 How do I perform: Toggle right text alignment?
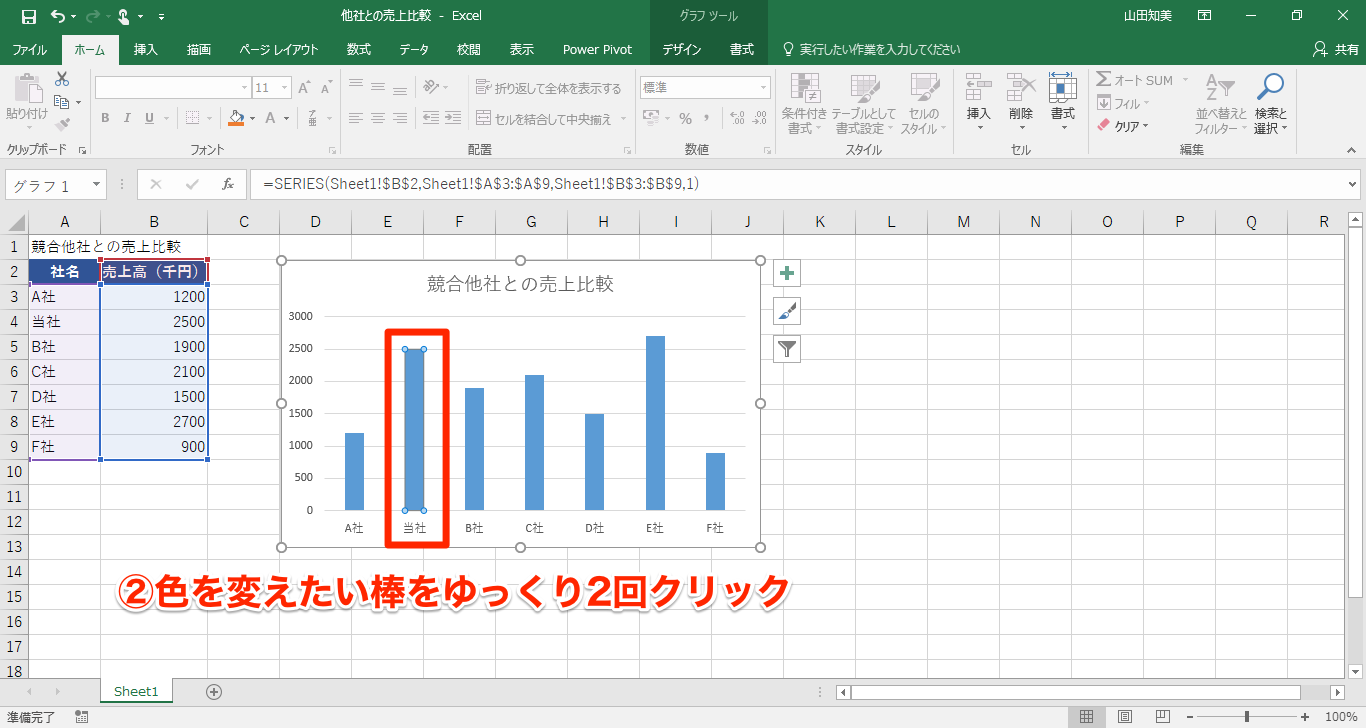click(x=401, y=118)
